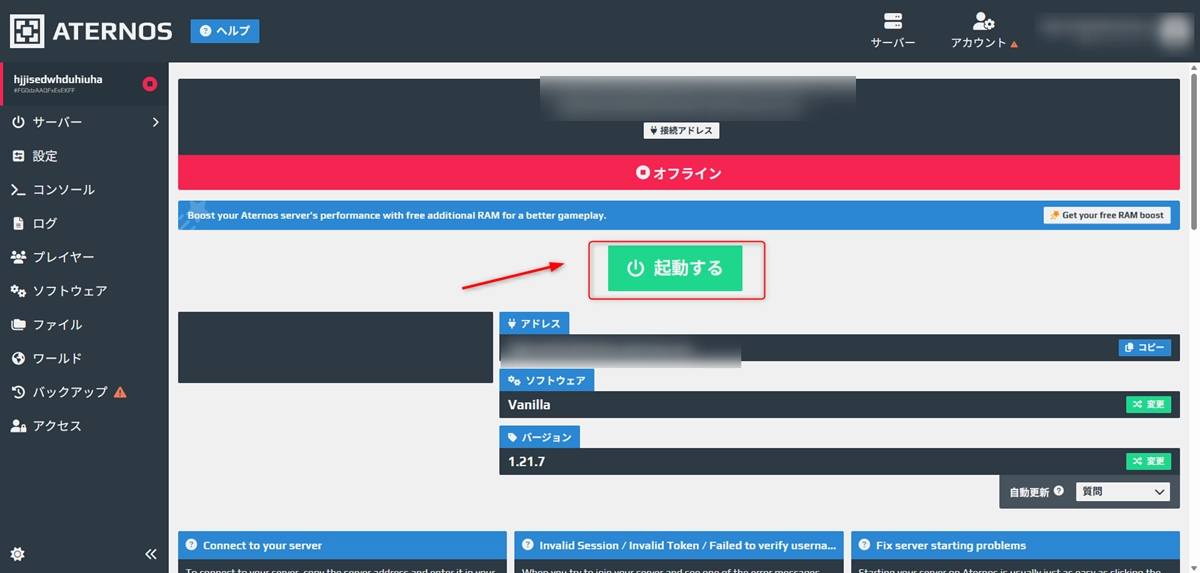Click the 1.21.7 version text
Screen dimensions: 1200x573
pos(526,462)
